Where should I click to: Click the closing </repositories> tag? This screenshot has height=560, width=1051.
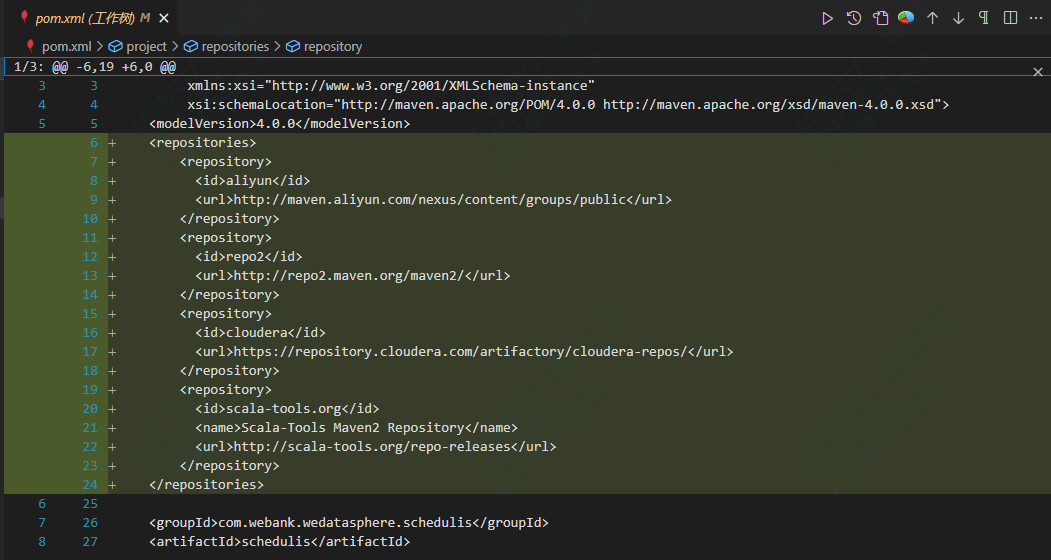(x=206, y=485)
